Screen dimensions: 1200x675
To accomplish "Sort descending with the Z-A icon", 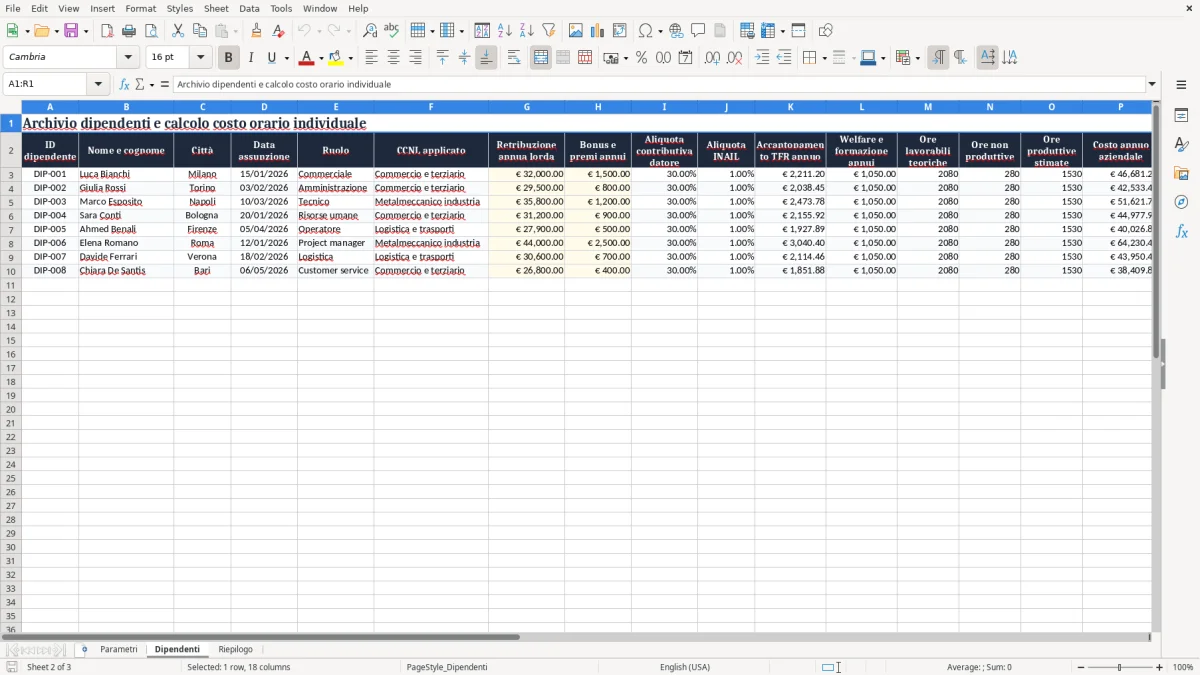I will (x=526, y=31).
